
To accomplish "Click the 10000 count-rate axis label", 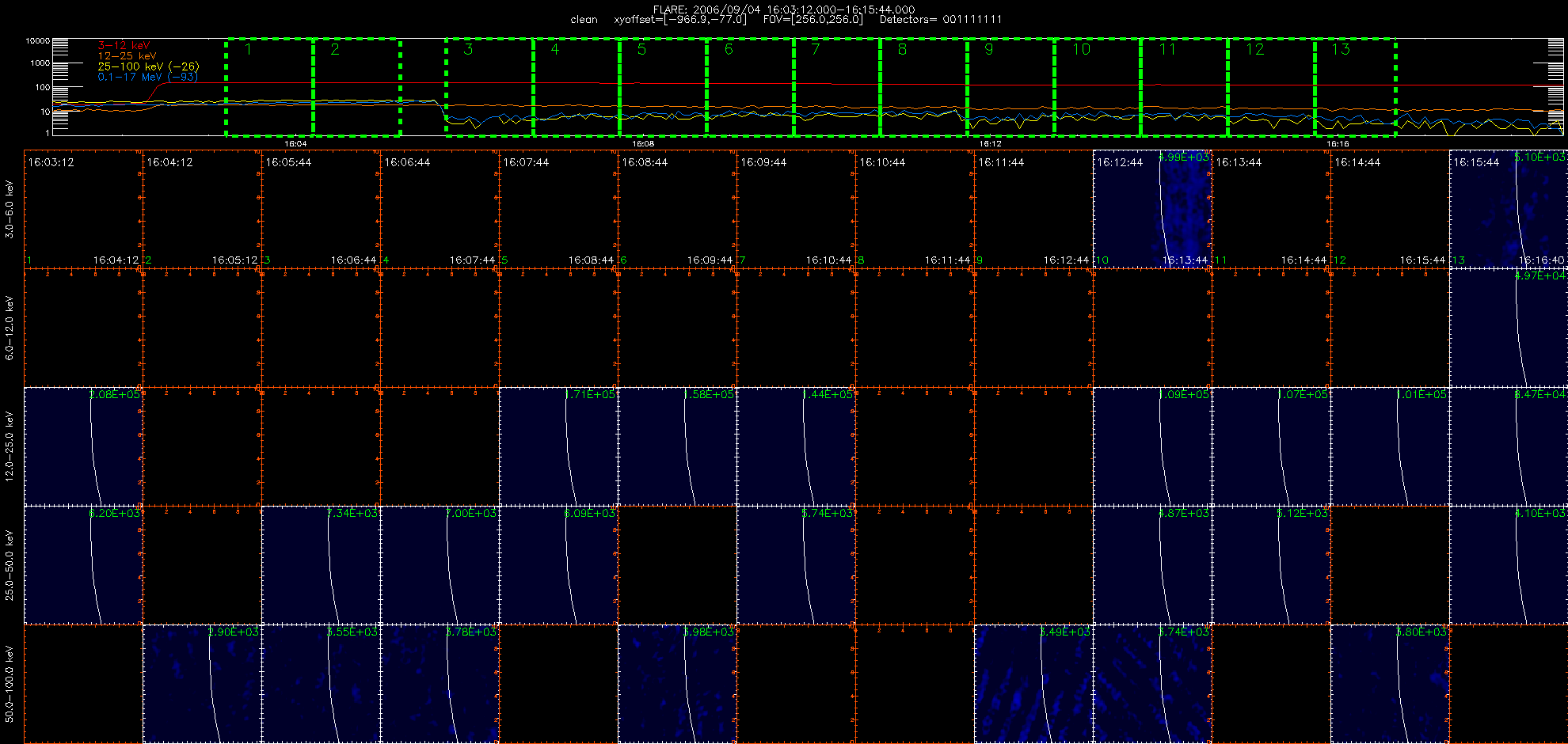I will [x=38, y=40].
